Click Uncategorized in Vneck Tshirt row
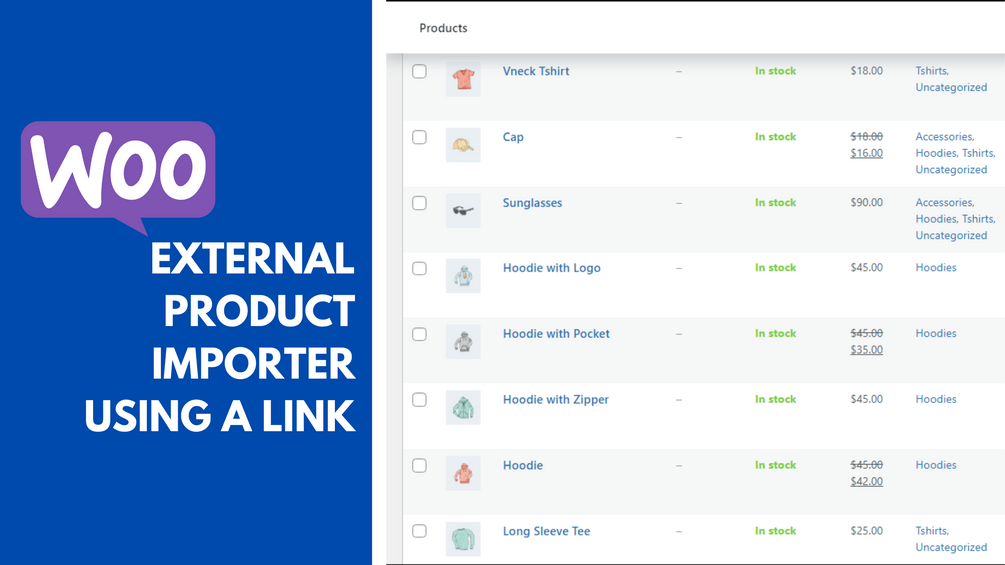The height and width of the screenshot is (565, 1005). click(x=951, y=87)
